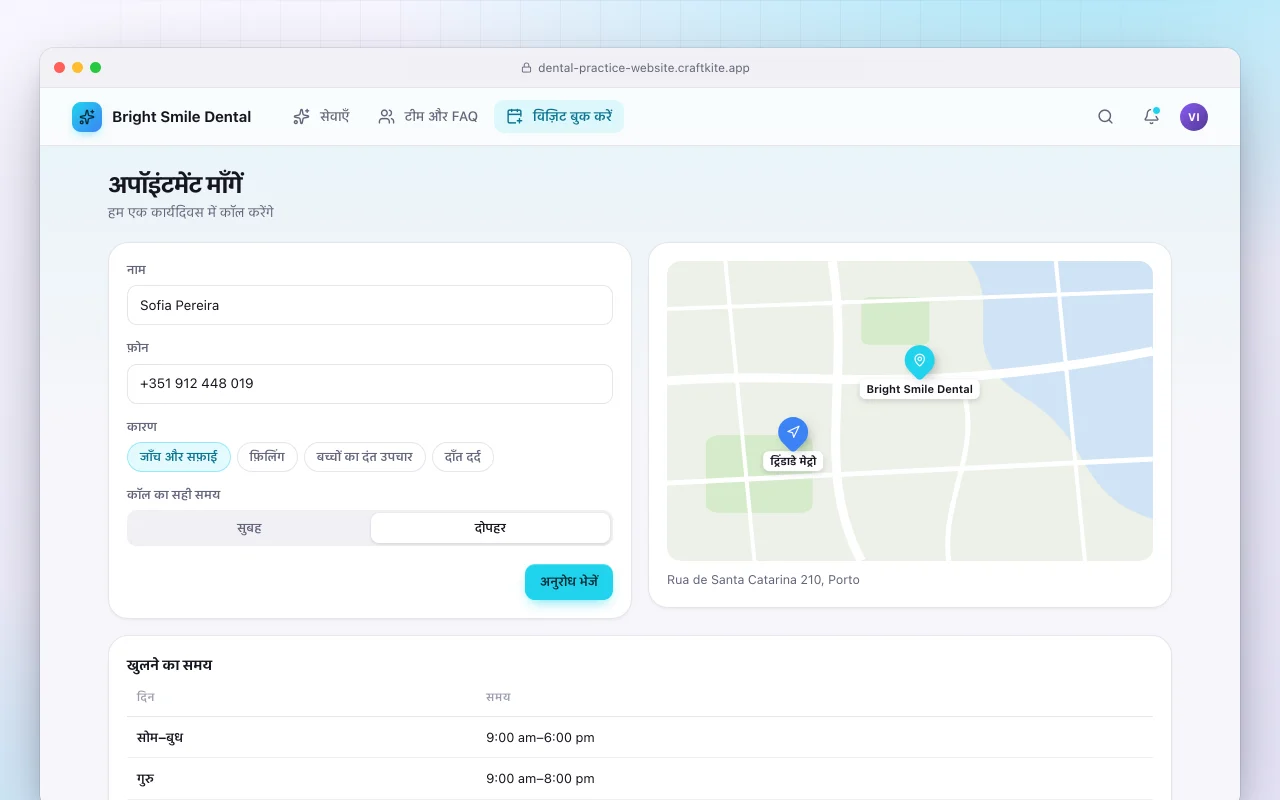This screenshot has width=1280, height=800.
Task: Click the खुलने का समय heading
Action: click(x=169, y=665)
